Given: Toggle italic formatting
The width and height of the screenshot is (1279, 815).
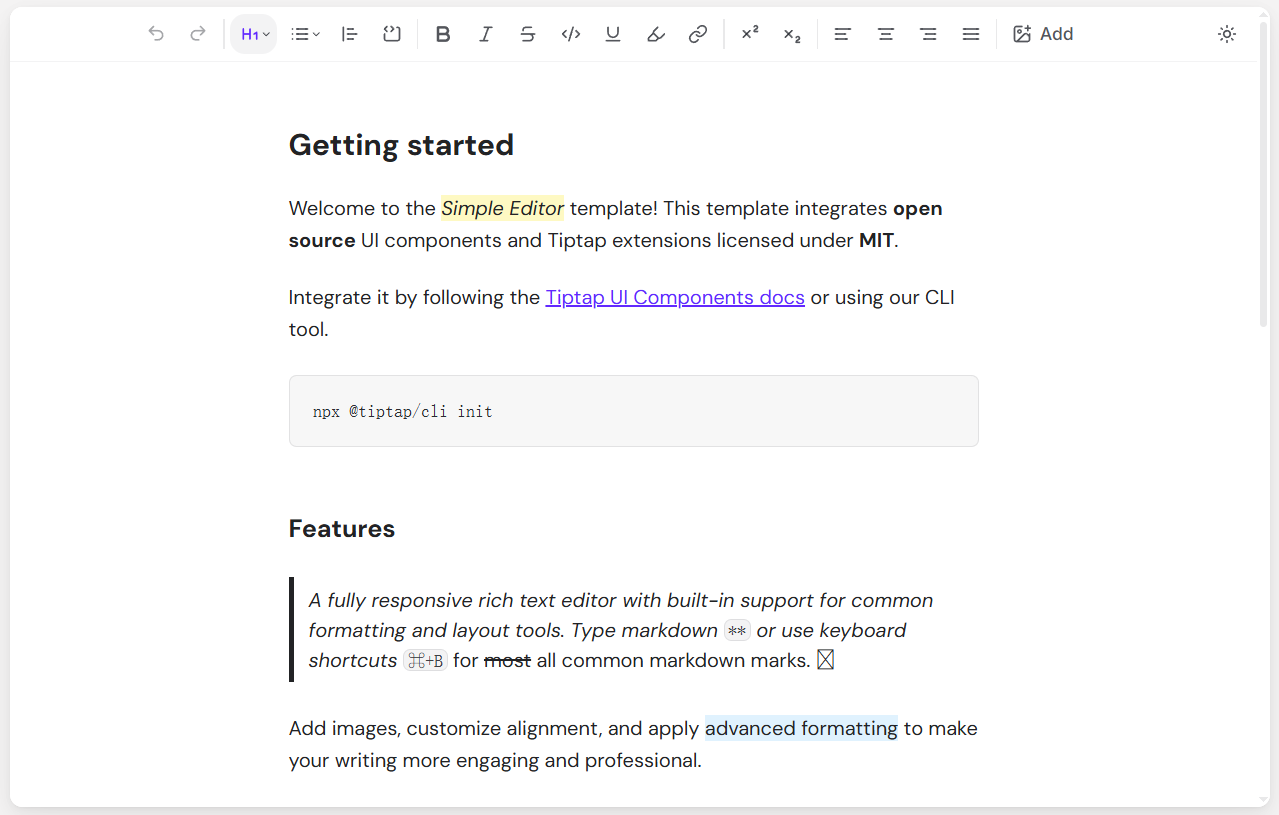Looking at the screenshot, I should pos(486,34).
